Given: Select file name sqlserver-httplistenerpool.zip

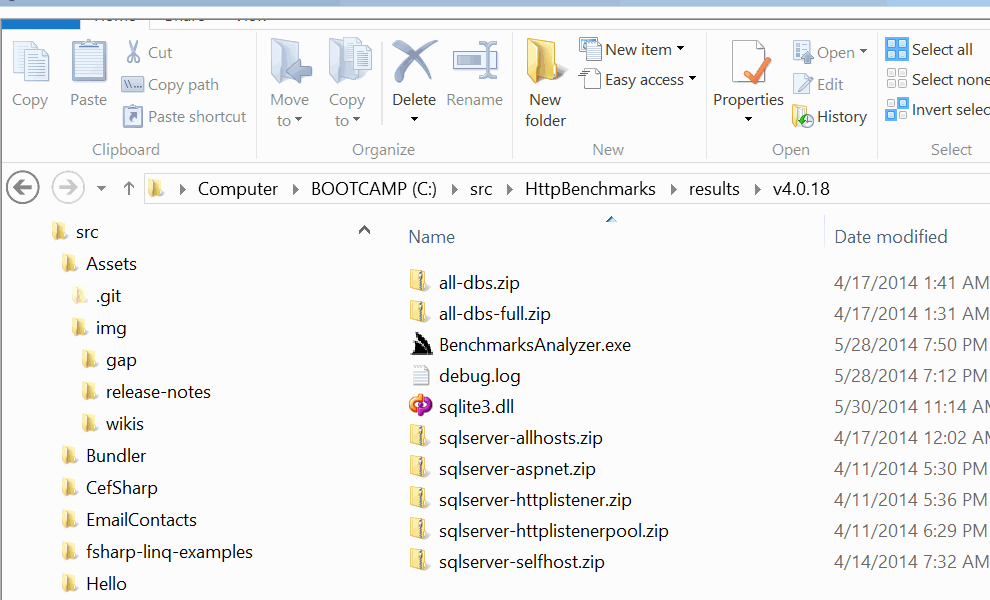Looking at the screenshot, I should tap(554, 531).
